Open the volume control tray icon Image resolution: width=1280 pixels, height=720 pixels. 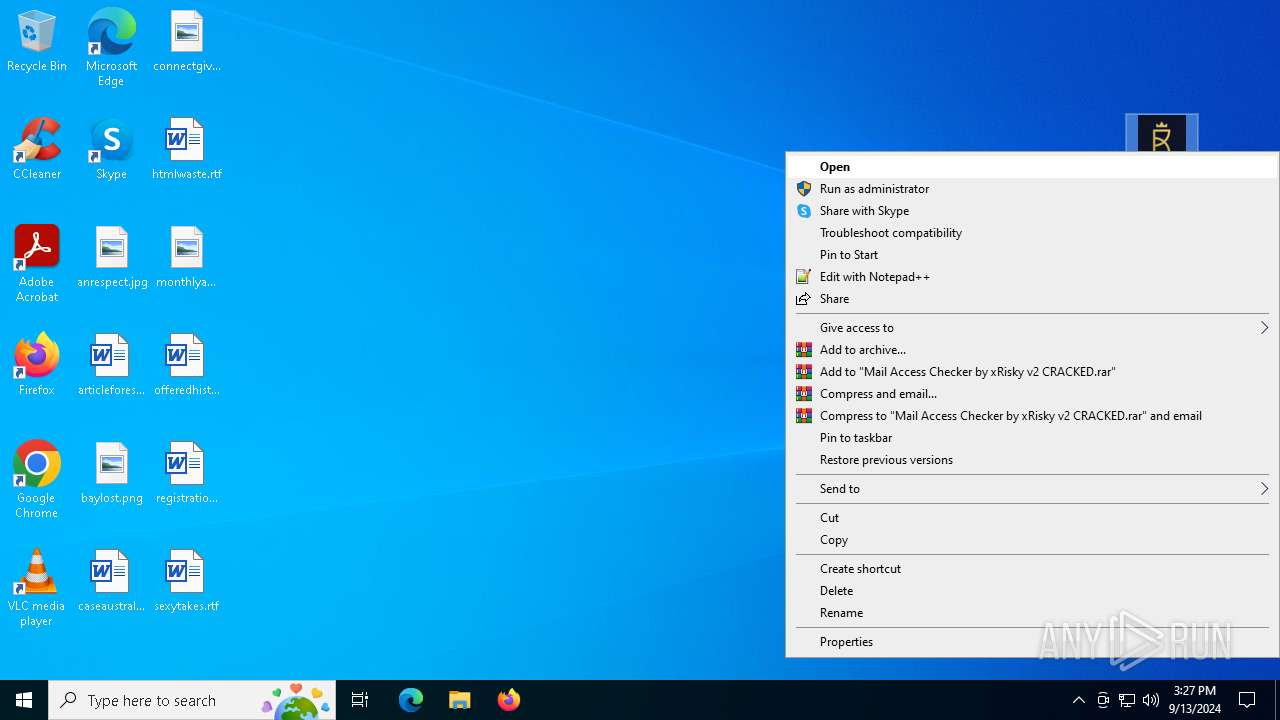click(x=1151, y=700)
